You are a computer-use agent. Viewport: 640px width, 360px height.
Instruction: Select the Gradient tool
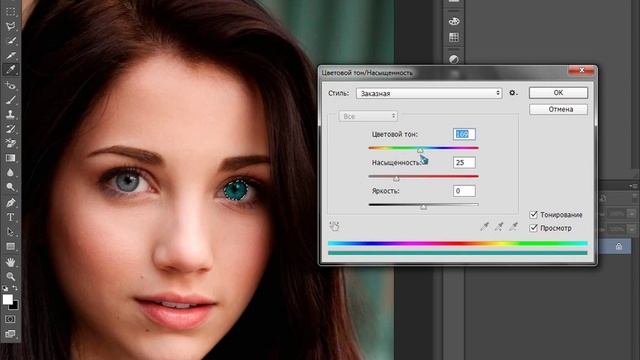[11, 158]
